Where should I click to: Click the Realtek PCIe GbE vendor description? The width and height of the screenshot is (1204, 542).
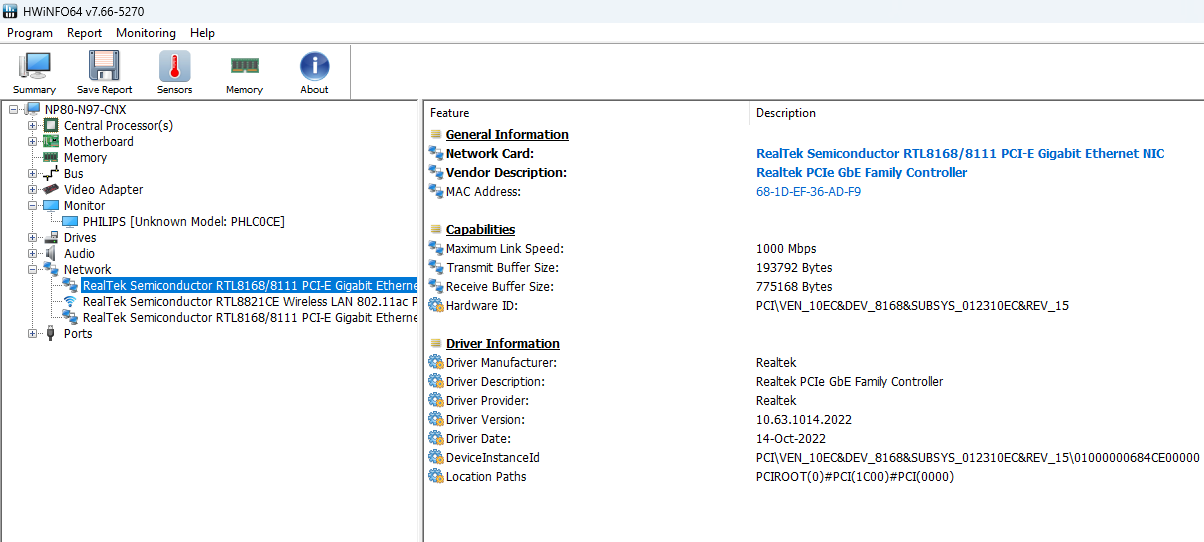pos(862,172)
